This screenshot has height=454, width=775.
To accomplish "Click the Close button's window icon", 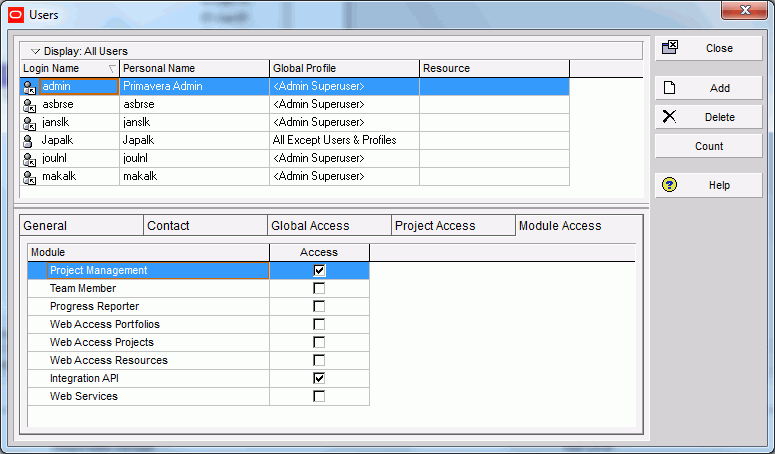I will [x=670, y=47].
